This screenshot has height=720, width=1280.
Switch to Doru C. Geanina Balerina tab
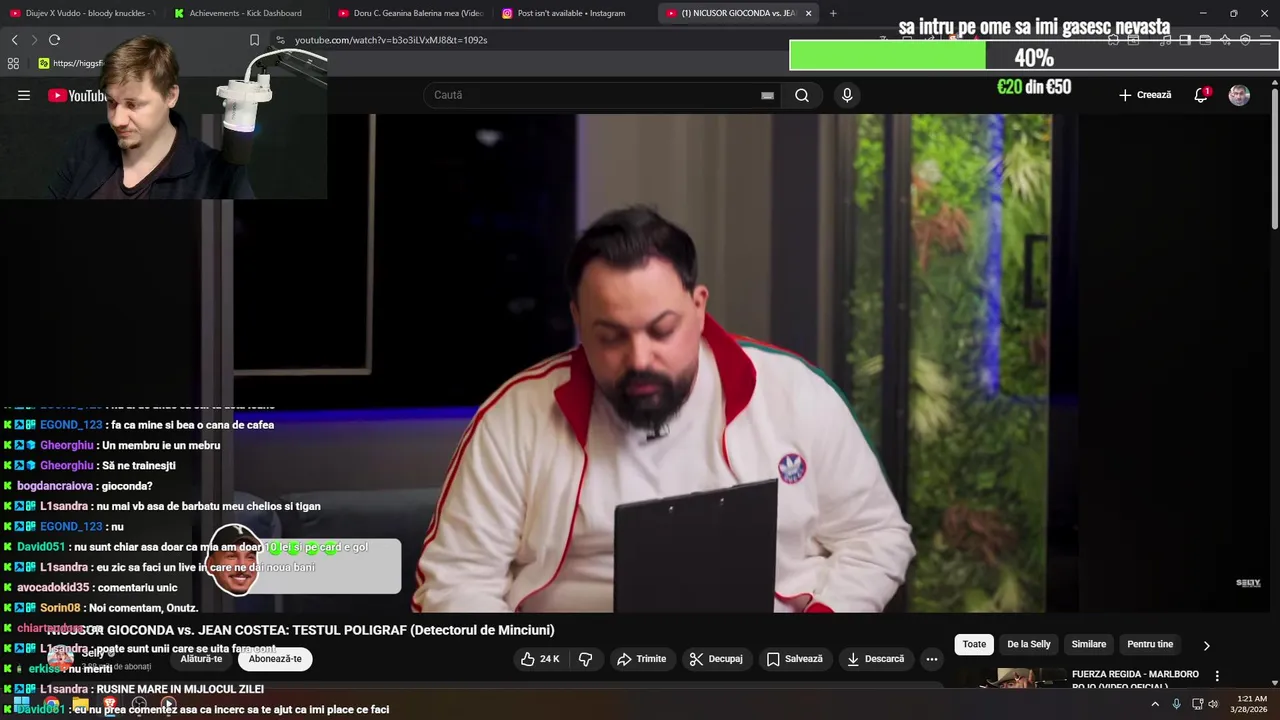tap(410, 13)
